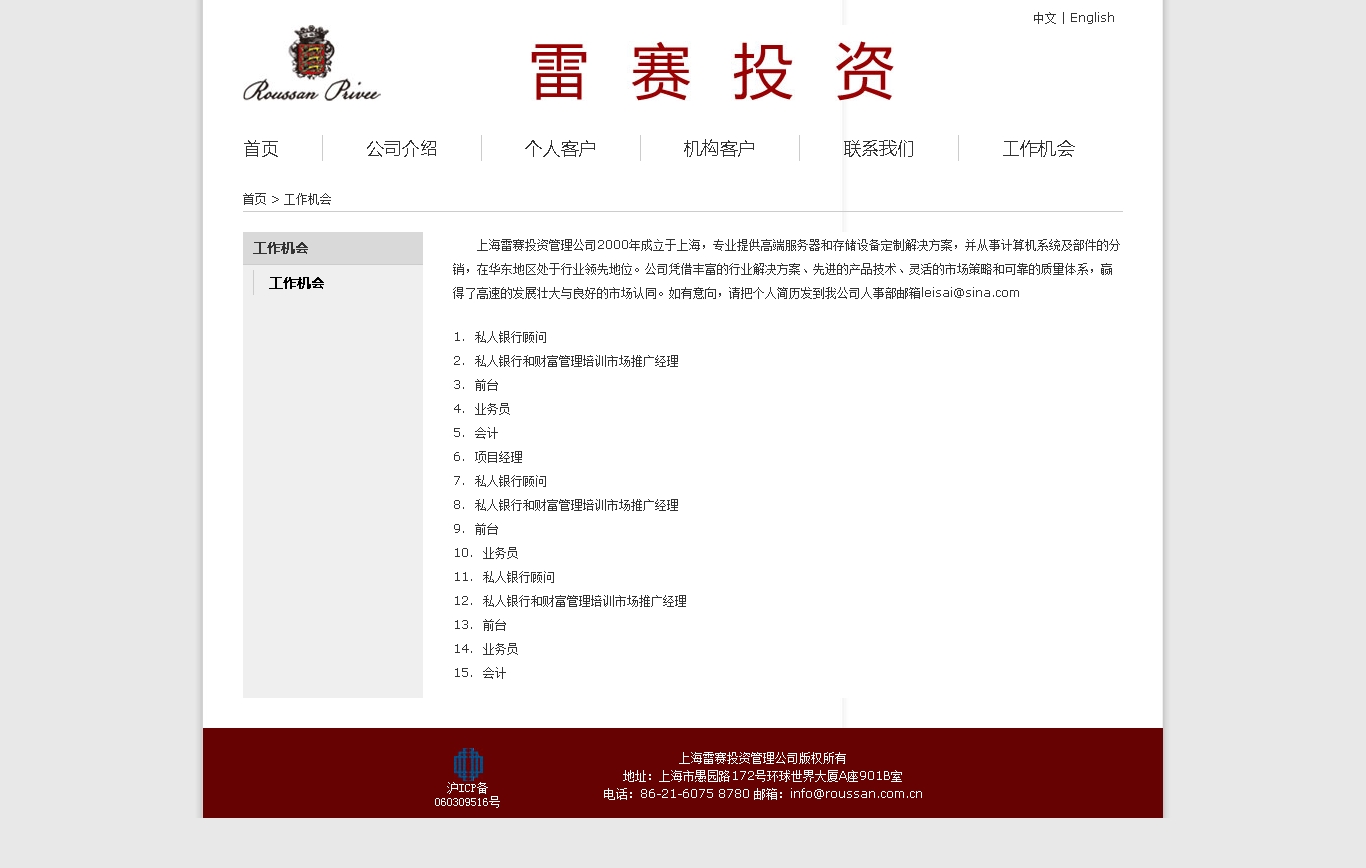Click the 雷赛投资 banner title
The height and width of the screenshot is (868, 1366).
[712, 72]
